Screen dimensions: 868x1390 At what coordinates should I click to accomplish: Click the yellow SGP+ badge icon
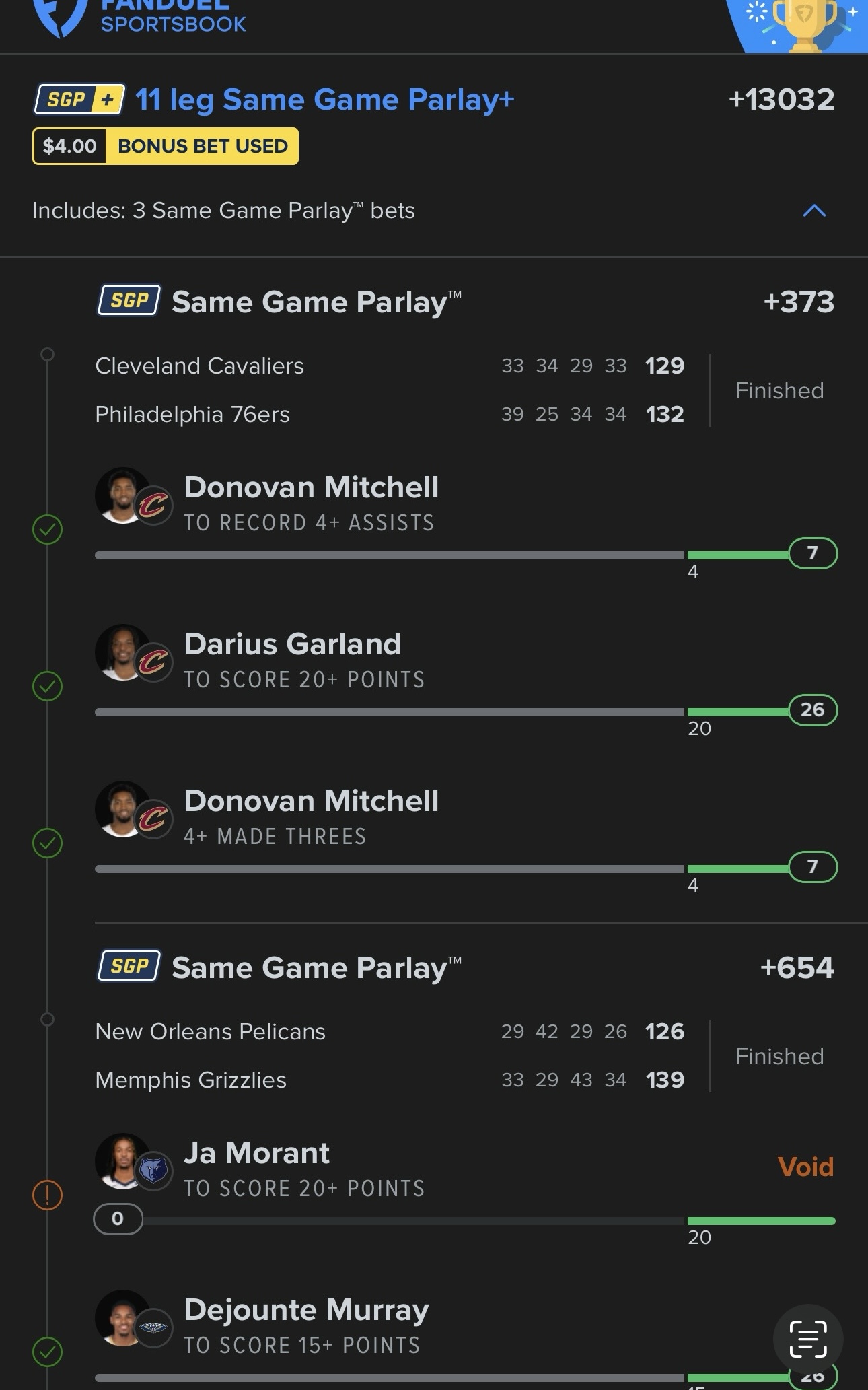pyautogui.click(x=79, y=100)
